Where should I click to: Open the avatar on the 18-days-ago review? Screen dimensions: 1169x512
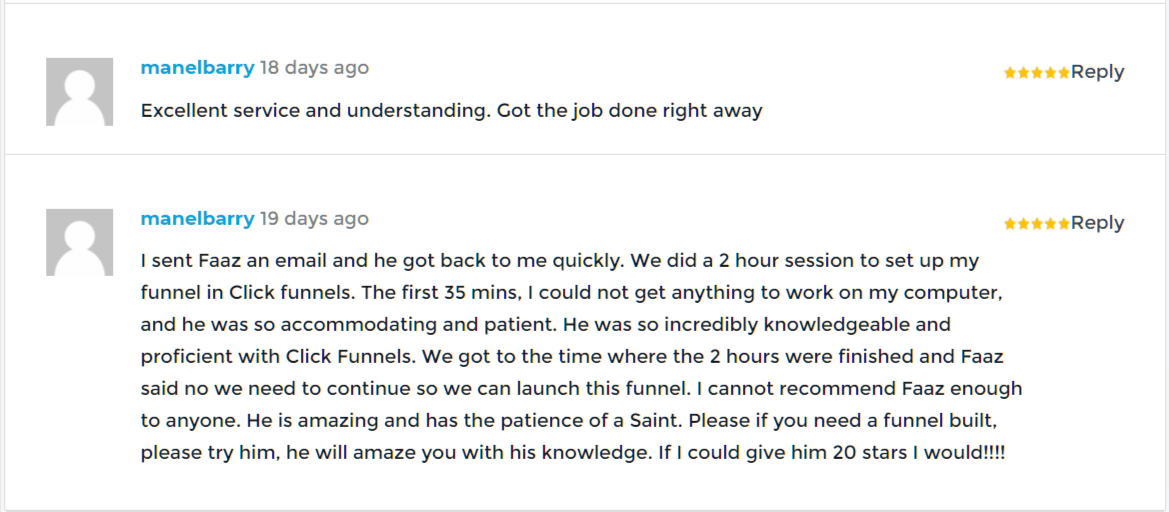click(x=79, y=92)
